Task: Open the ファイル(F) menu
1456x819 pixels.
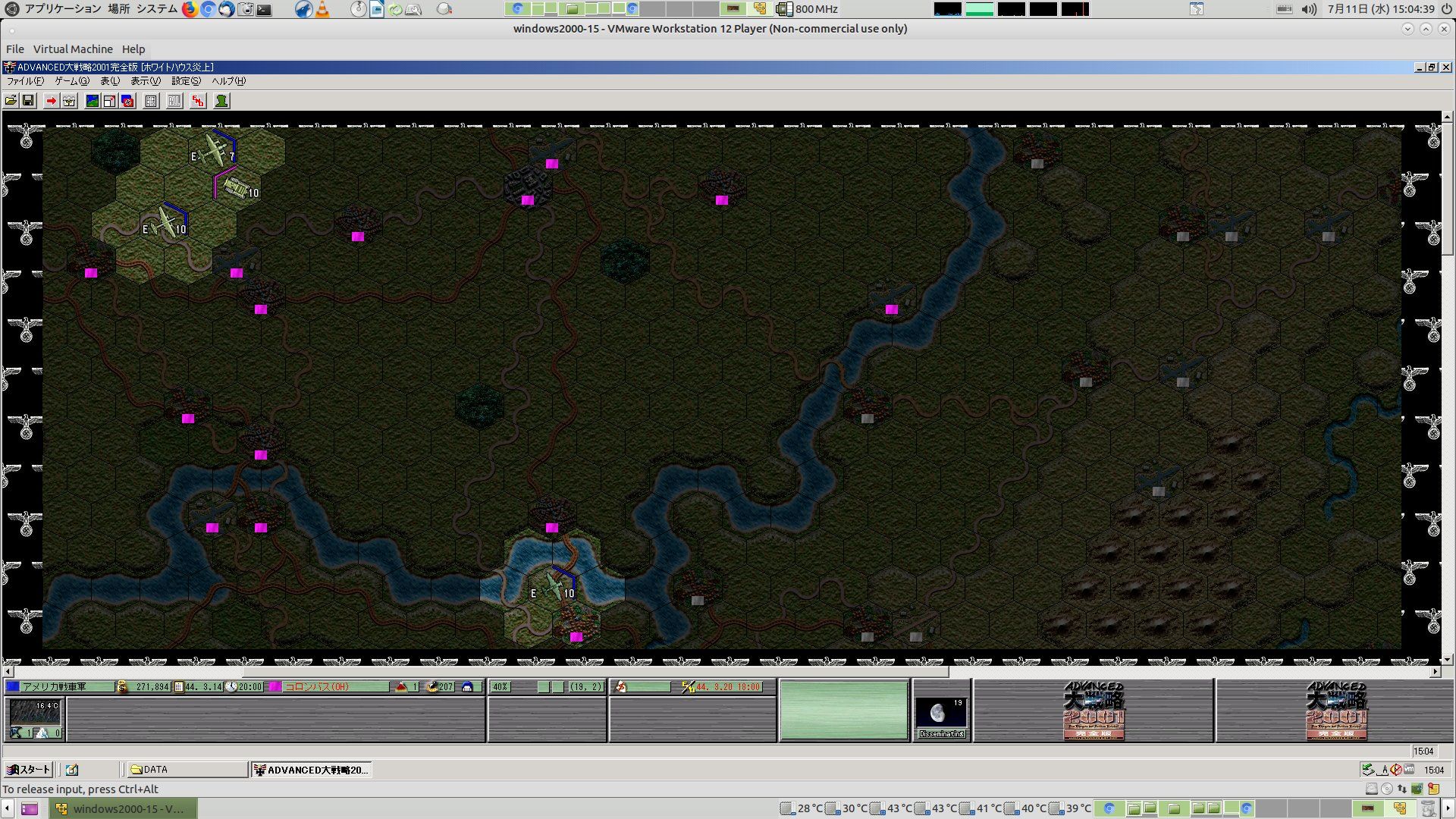Action: 25,81
